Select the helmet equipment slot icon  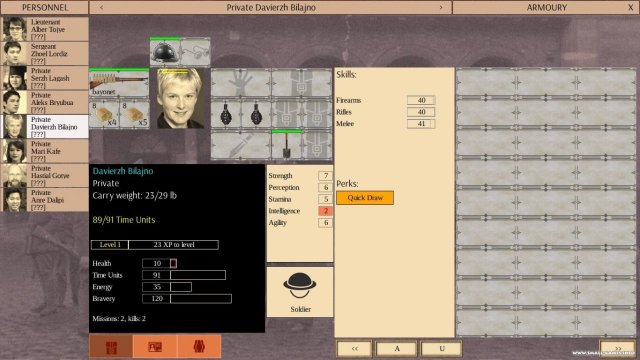click(x=165, y=52)
